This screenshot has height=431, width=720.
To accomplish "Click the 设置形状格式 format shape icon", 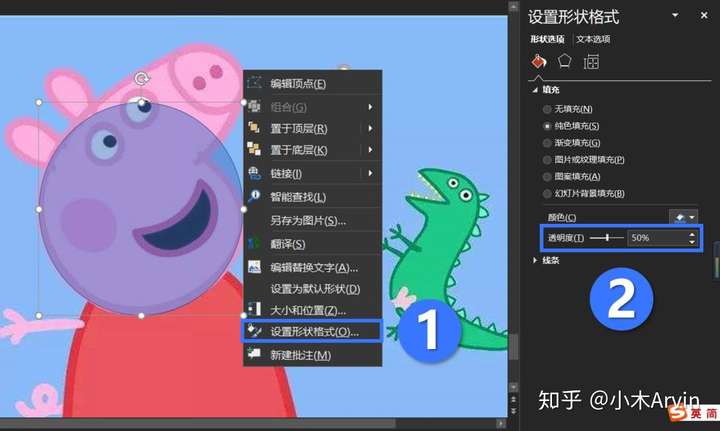I will pos(254,330).
